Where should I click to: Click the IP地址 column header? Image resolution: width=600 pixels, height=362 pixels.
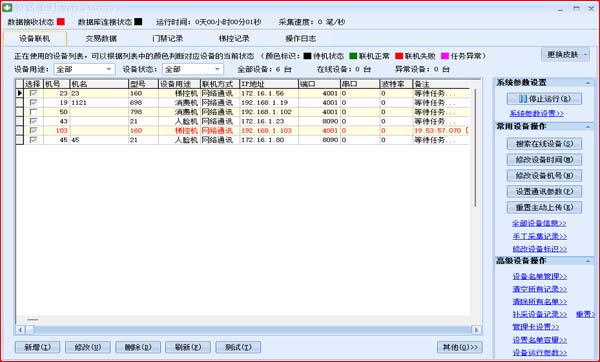click(269, 84)
